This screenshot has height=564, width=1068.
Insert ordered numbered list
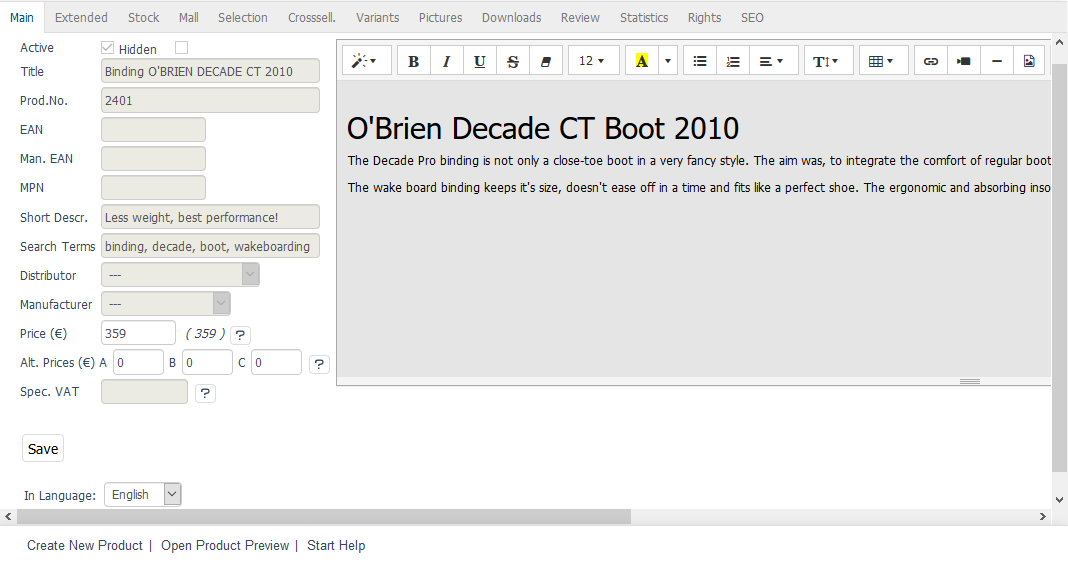tap(733, 61)
